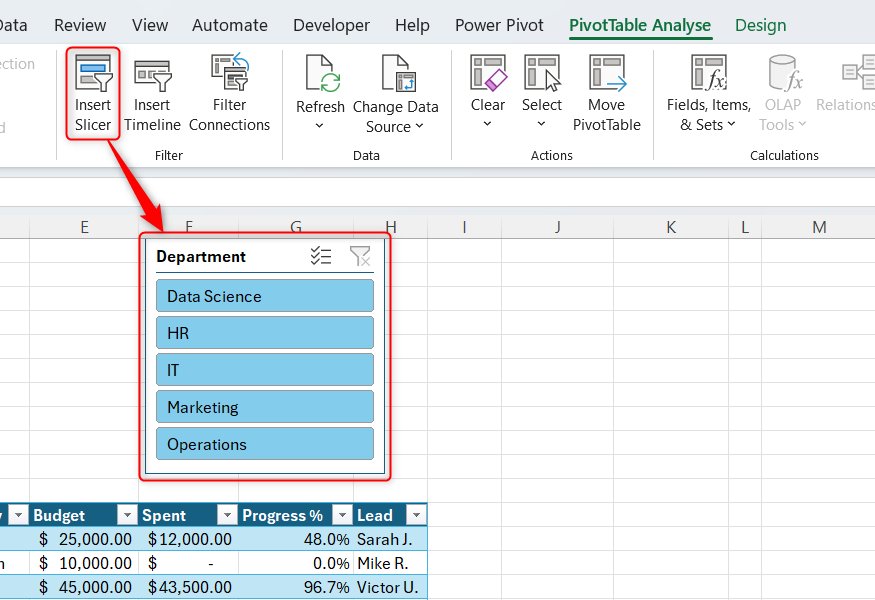Select column J header
The width and height of the screenshot is (875, 600).
pyautogui.click(x=557, y=227)
